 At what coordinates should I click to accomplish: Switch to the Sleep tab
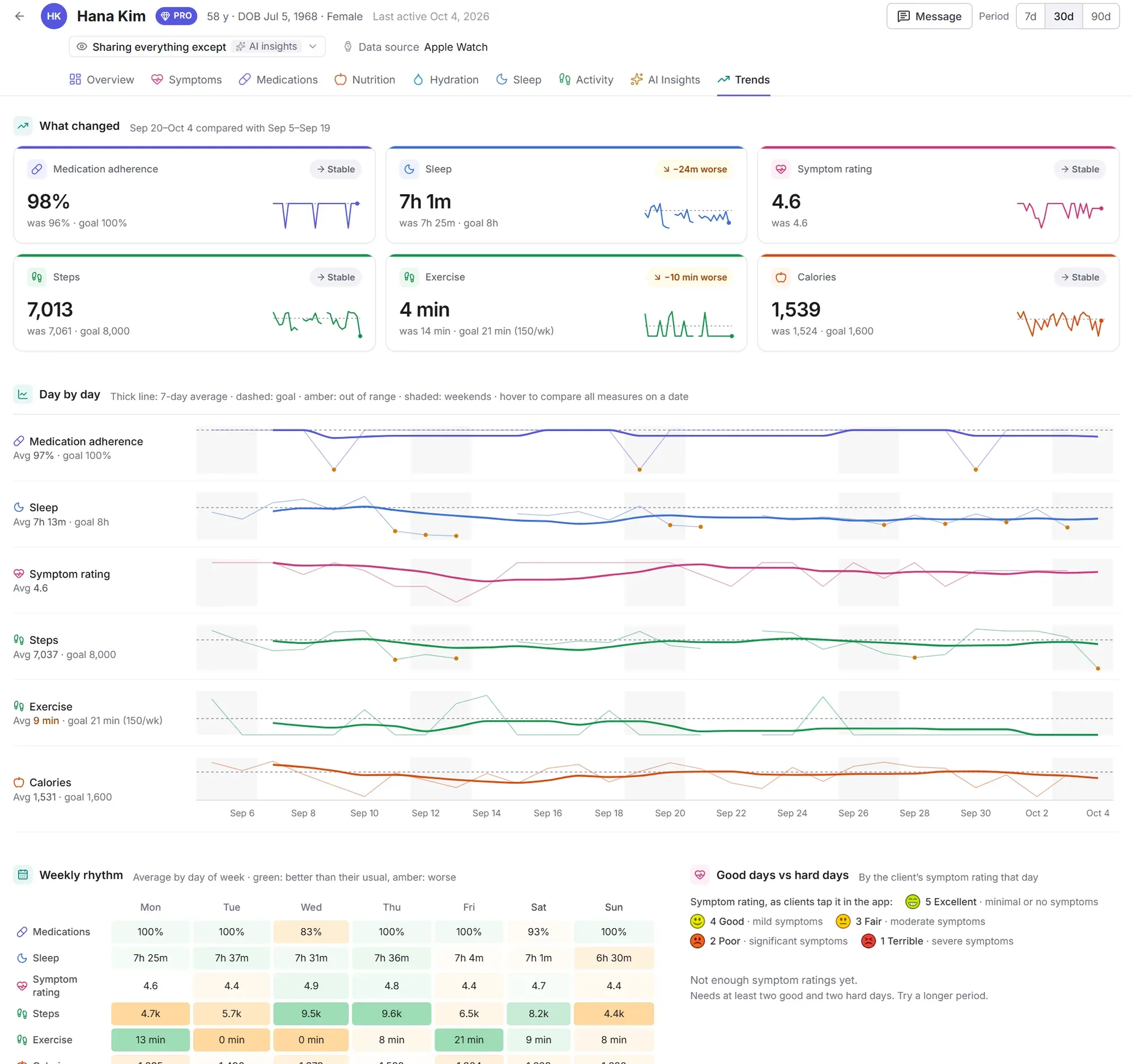518,80
